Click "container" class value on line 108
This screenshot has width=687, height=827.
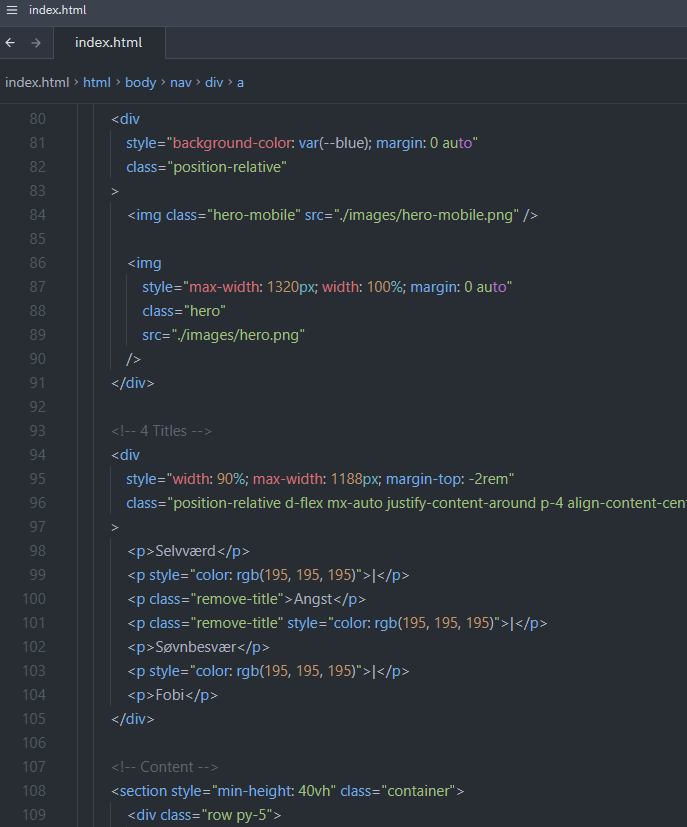click(419, 791)
